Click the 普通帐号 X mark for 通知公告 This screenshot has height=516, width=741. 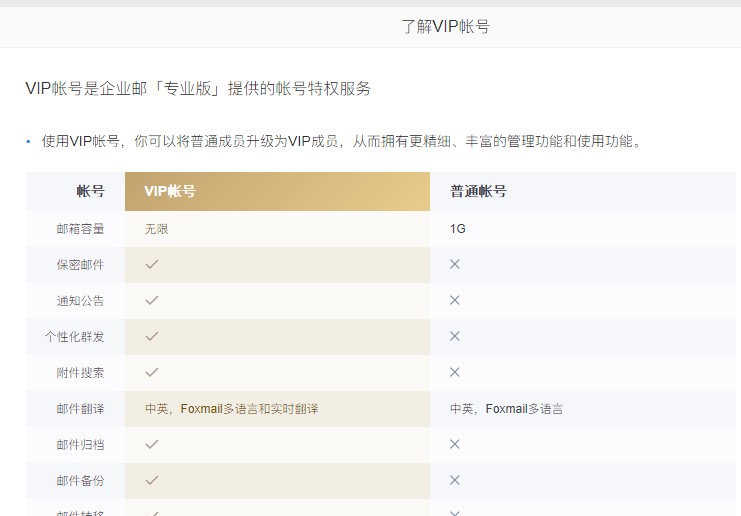tap(454, 300)
